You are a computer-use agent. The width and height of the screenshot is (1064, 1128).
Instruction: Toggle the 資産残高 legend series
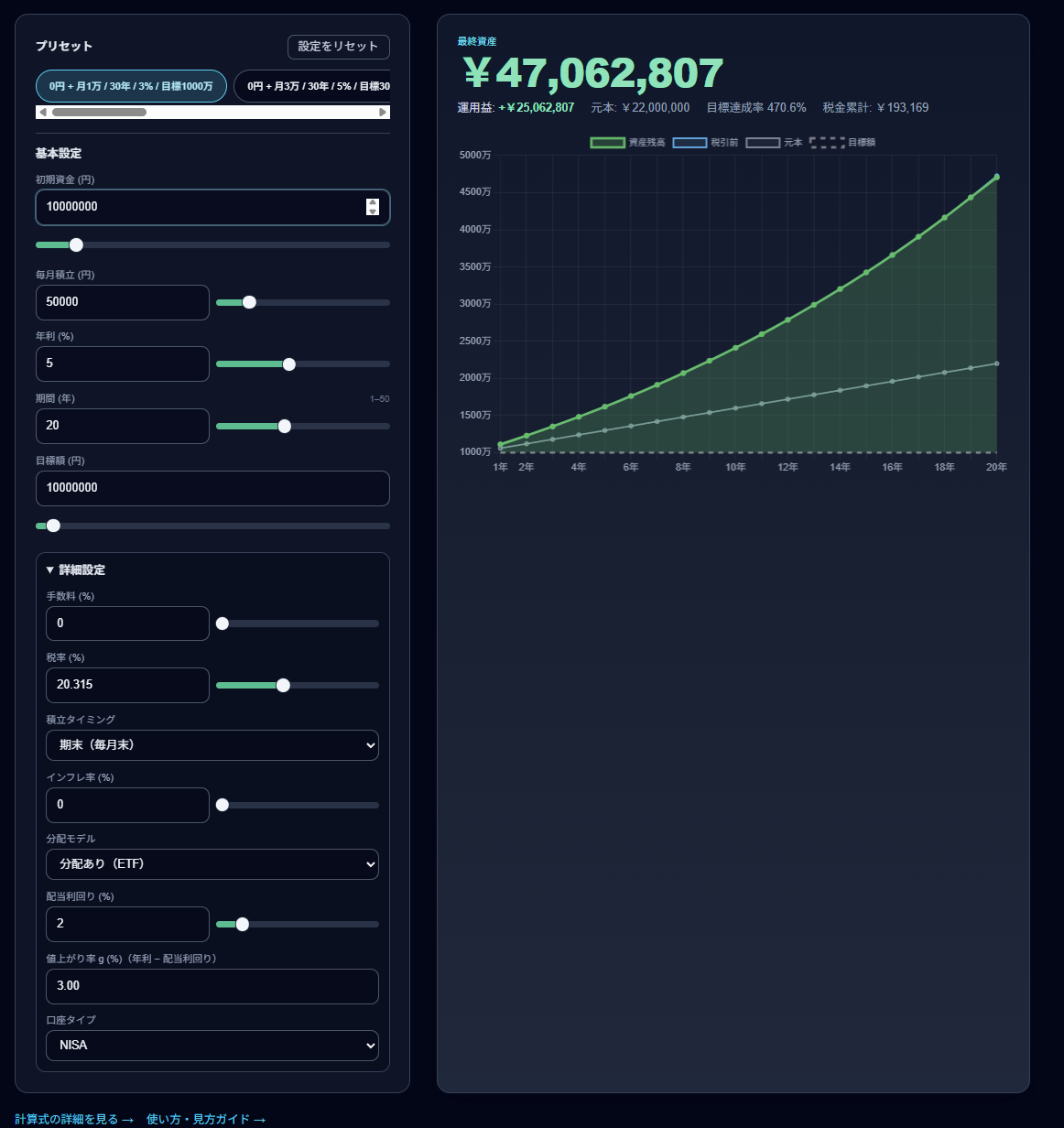click(627, 143)
